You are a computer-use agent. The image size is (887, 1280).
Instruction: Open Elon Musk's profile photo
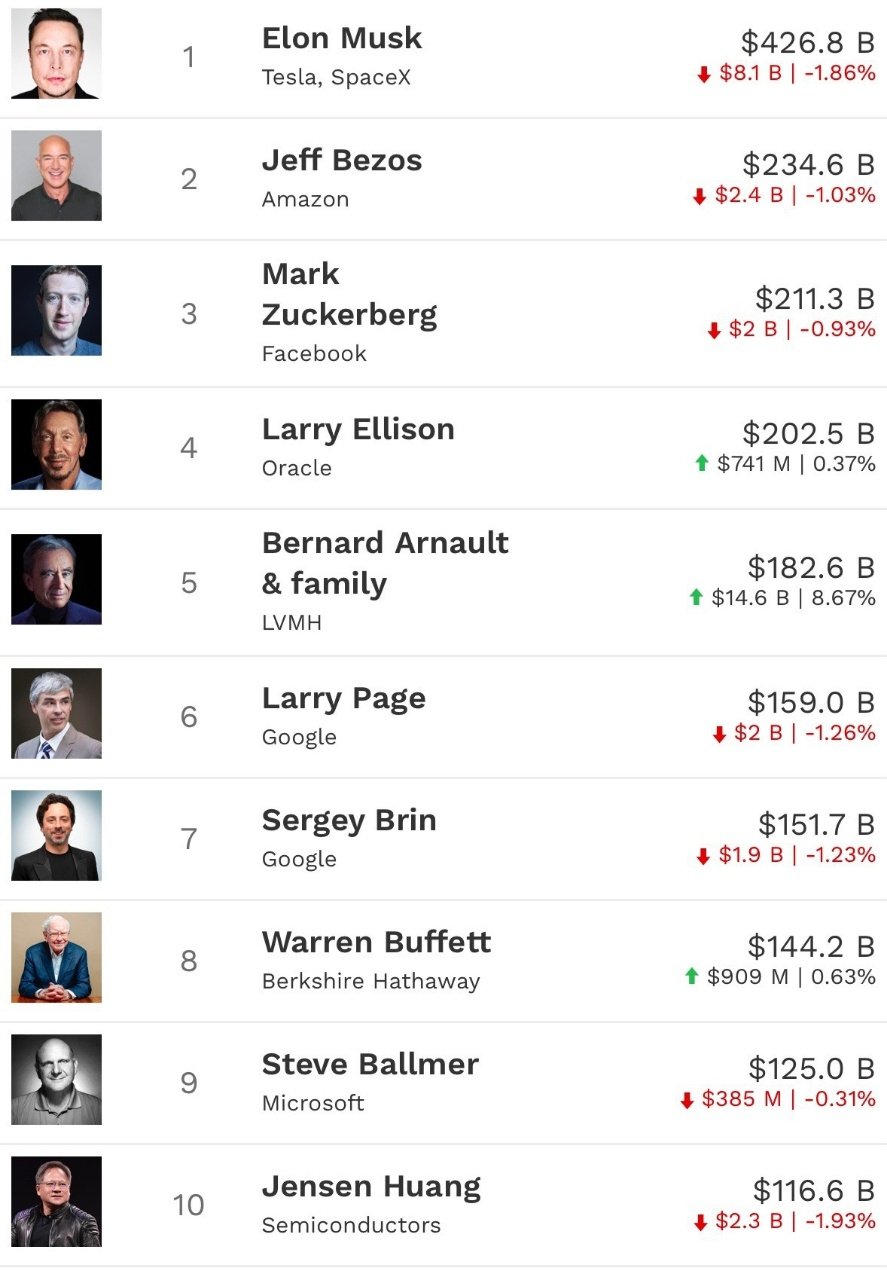56,53
